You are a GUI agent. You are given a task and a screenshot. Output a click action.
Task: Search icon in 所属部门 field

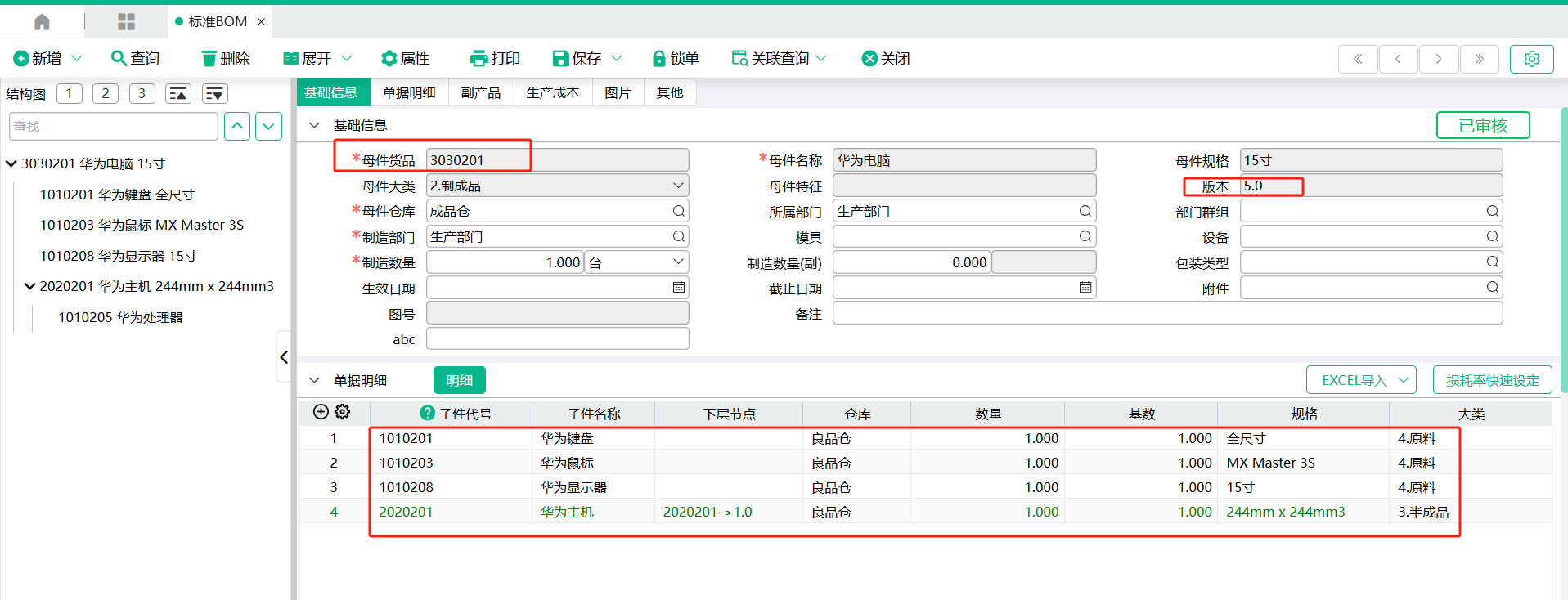(x=1085, y=211)
